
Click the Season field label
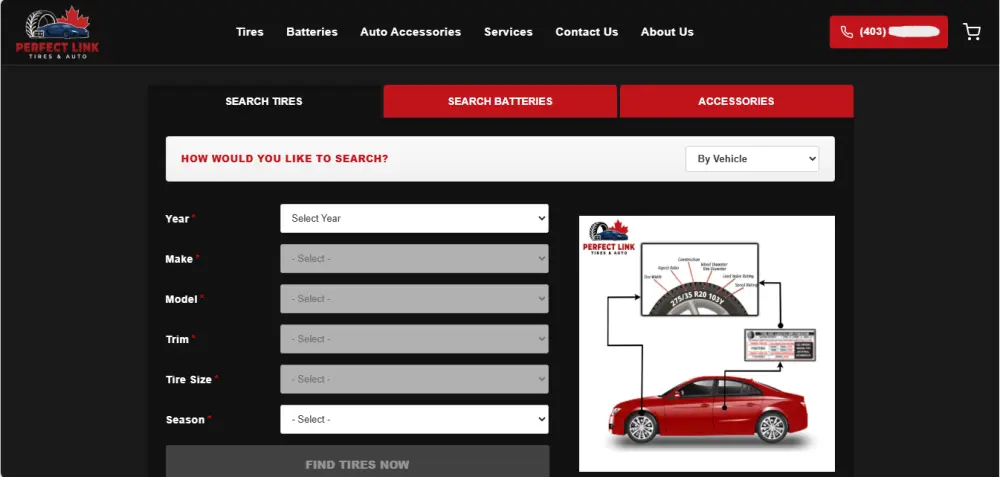(186, 420)
